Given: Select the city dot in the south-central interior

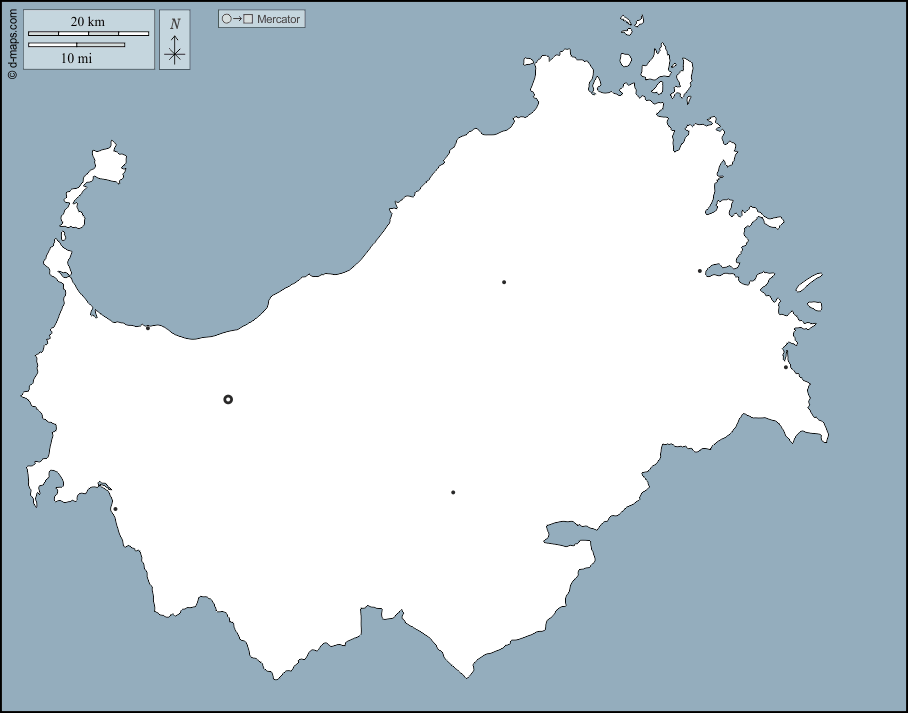Looking at the screenshot, I should click(x=453, y=492).
